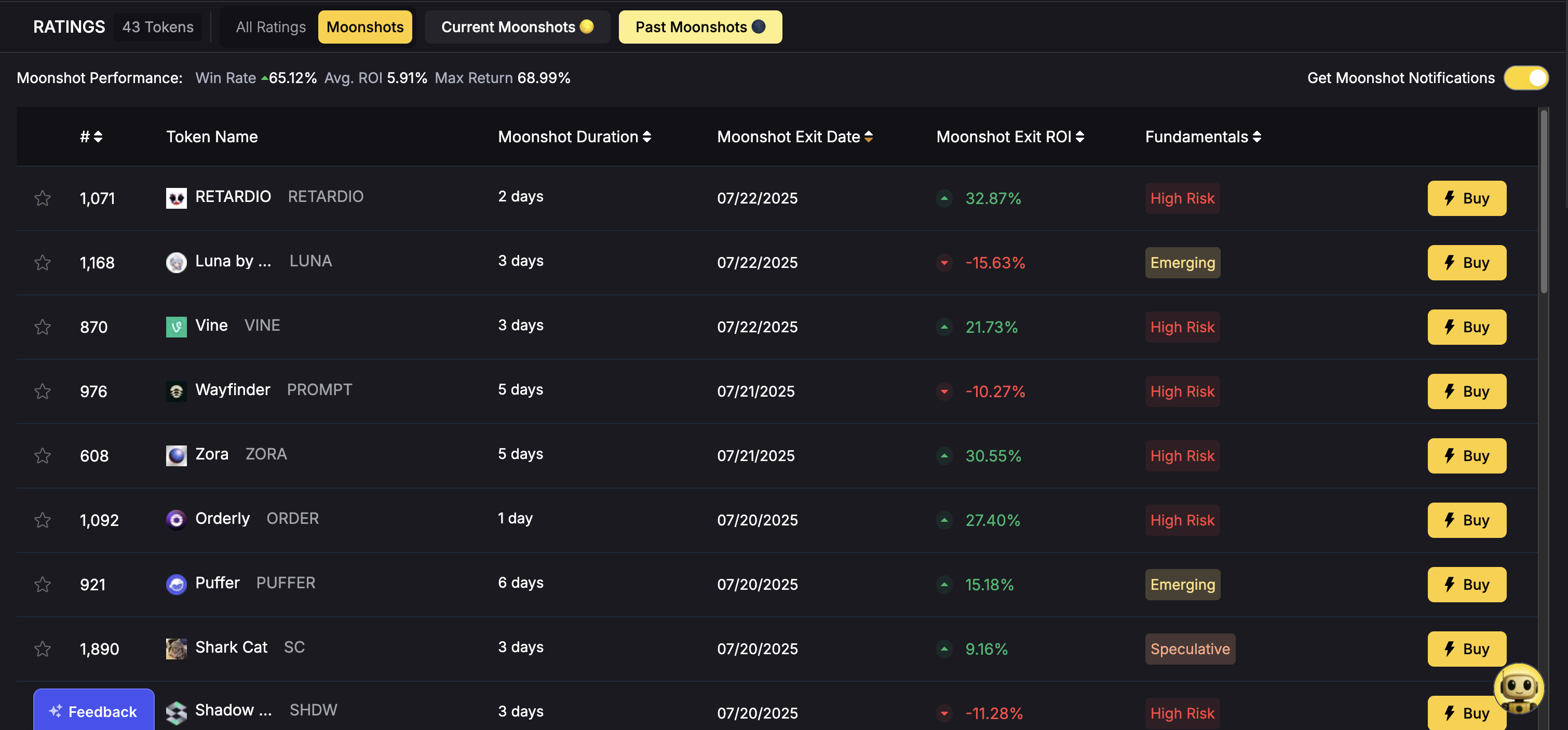The height and width of the screenshot is (730, 1568).
Task: Click the Max Return 68.99% value
Action: point(544,78)
